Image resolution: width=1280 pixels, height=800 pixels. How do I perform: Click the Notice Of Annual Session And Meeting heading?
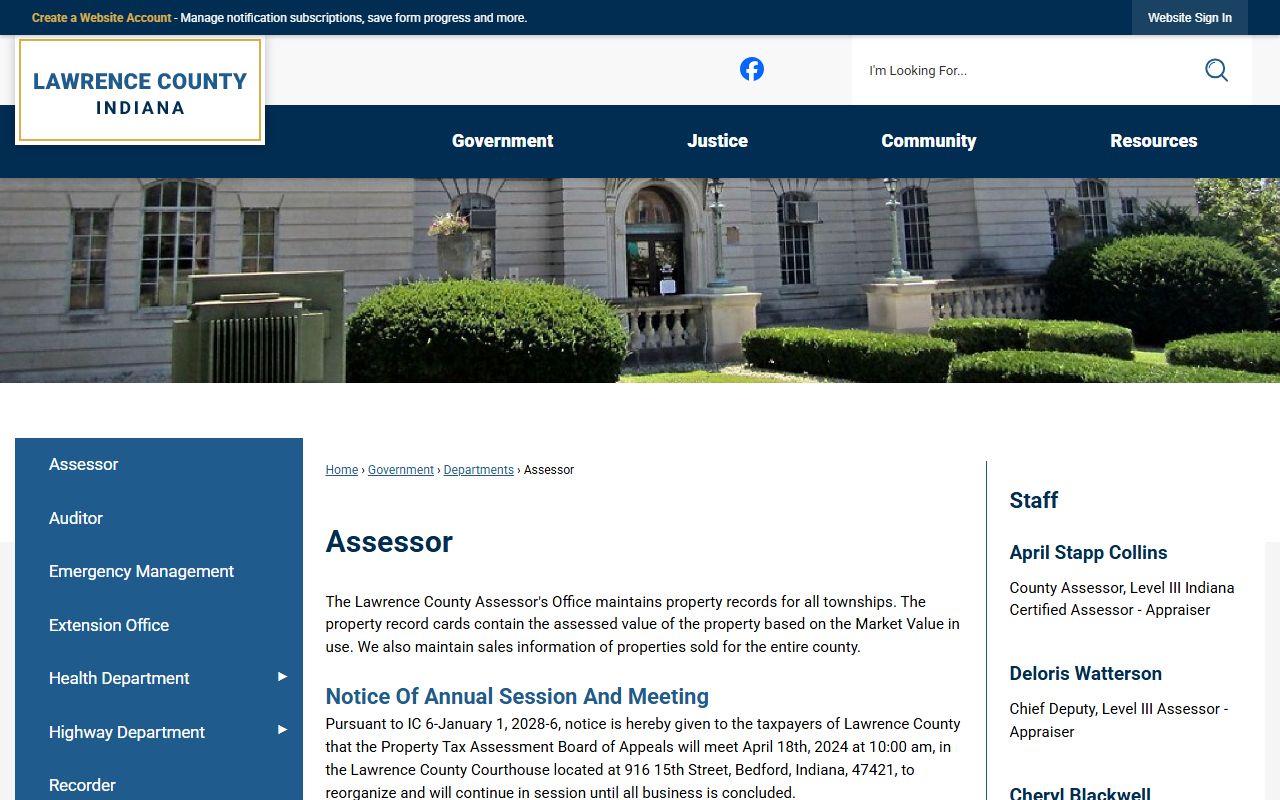coord(517,696)
